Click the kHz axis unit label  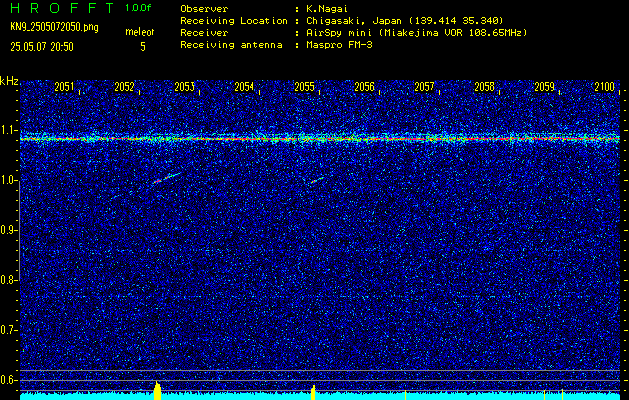9,81
